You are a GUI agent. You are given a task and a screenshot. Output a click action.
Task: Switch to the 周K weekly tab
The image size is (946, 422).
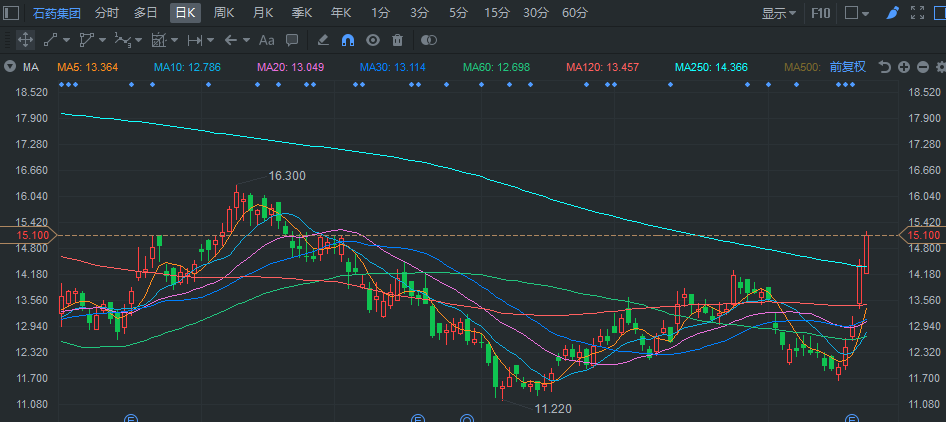[x=224, y=13]
